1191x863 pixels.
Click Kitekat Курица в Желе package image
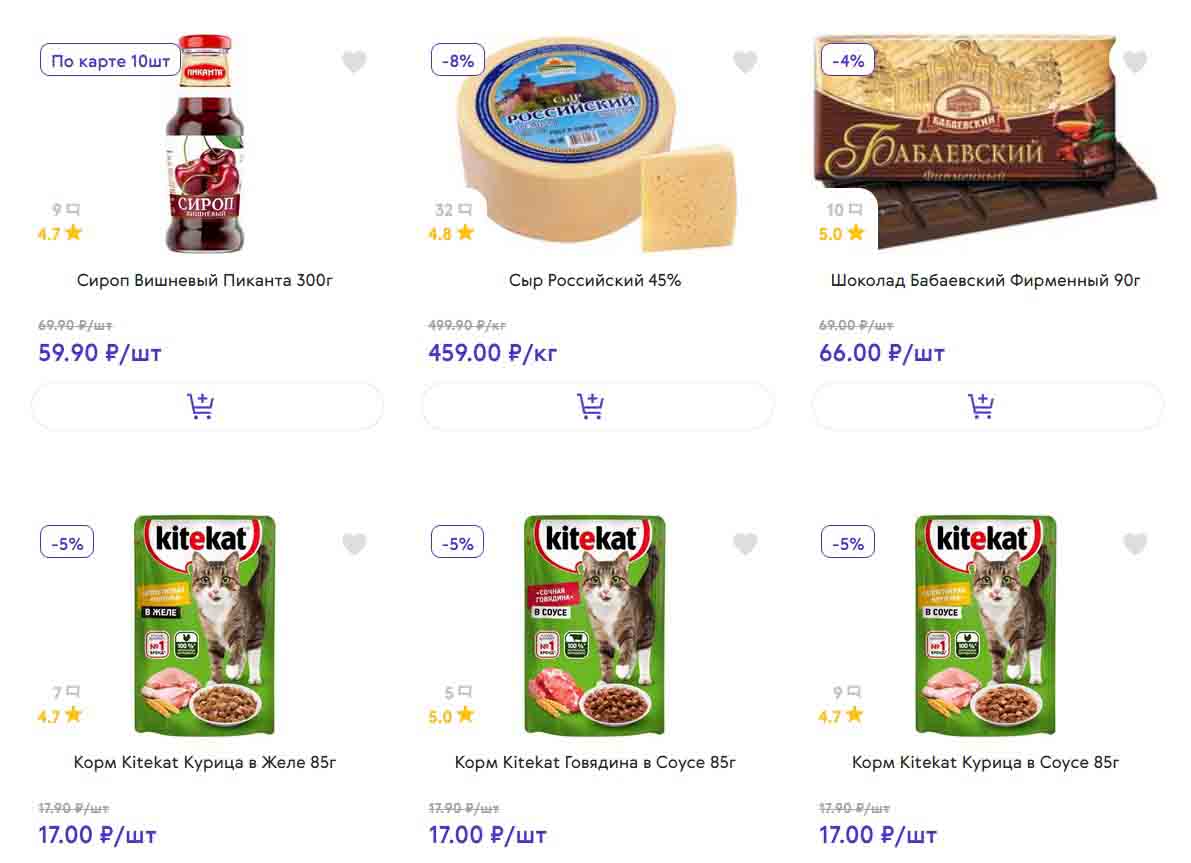point(205,625)
